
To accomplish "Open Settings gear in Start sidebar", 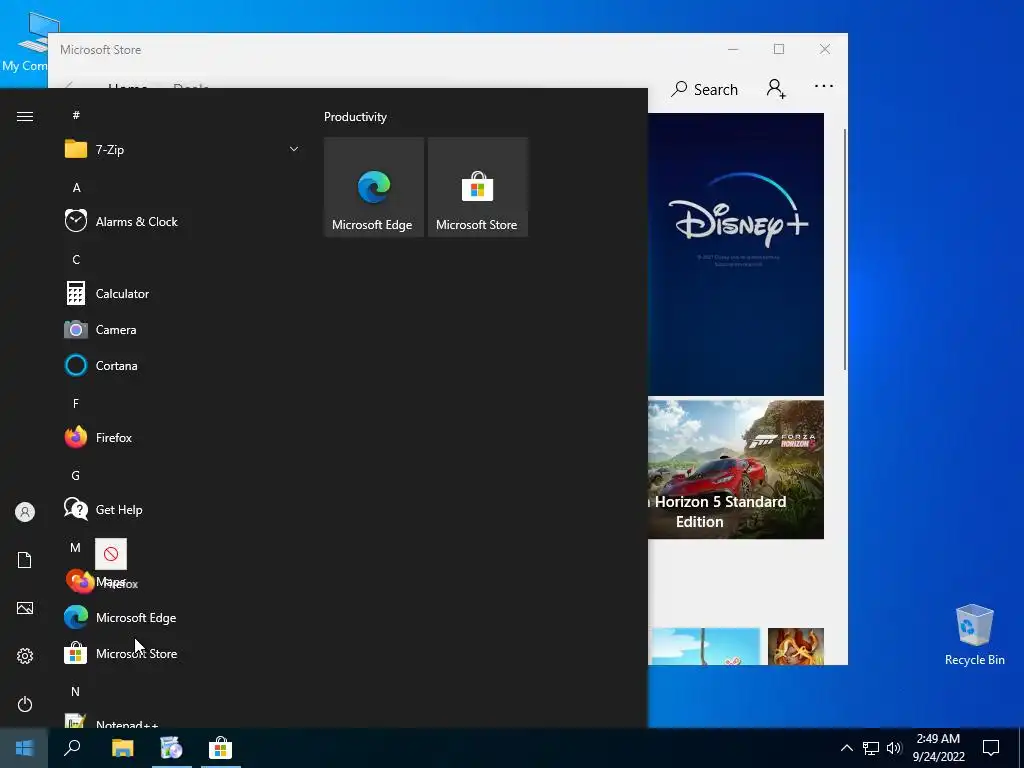I will (25, 656).
